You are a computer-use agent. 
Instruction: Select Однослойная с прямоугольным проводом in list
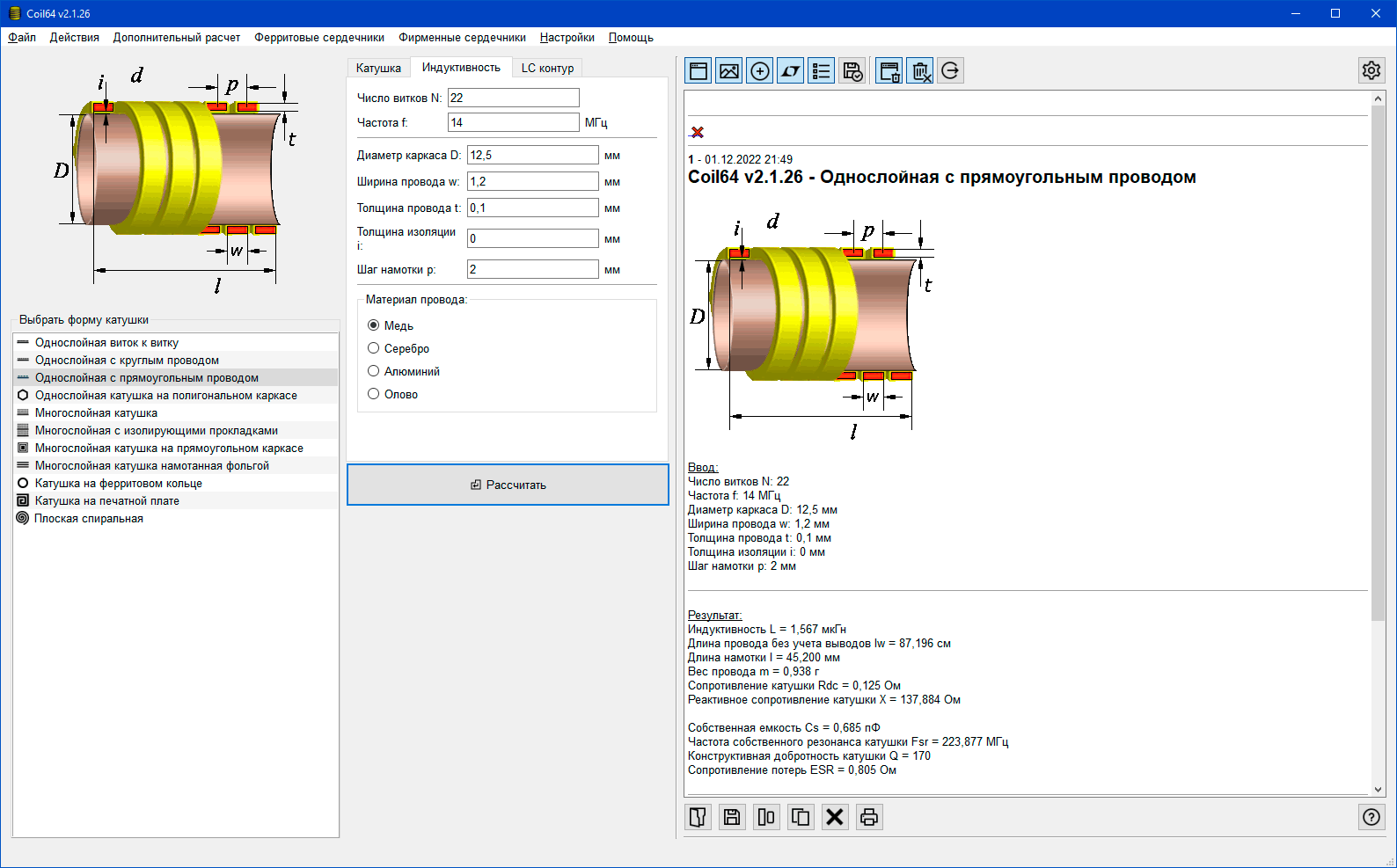(176, 377)
